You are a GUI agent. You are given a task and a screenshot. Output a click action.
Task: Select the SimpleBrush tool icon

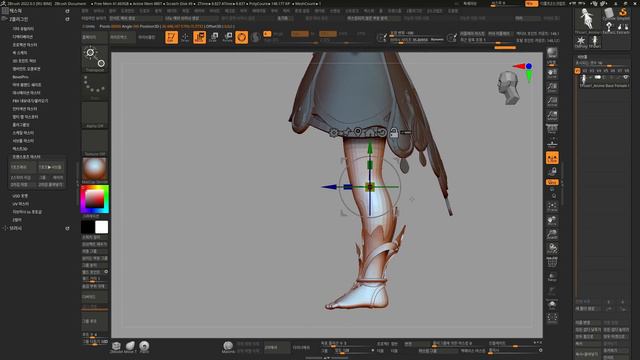(623, 15)
